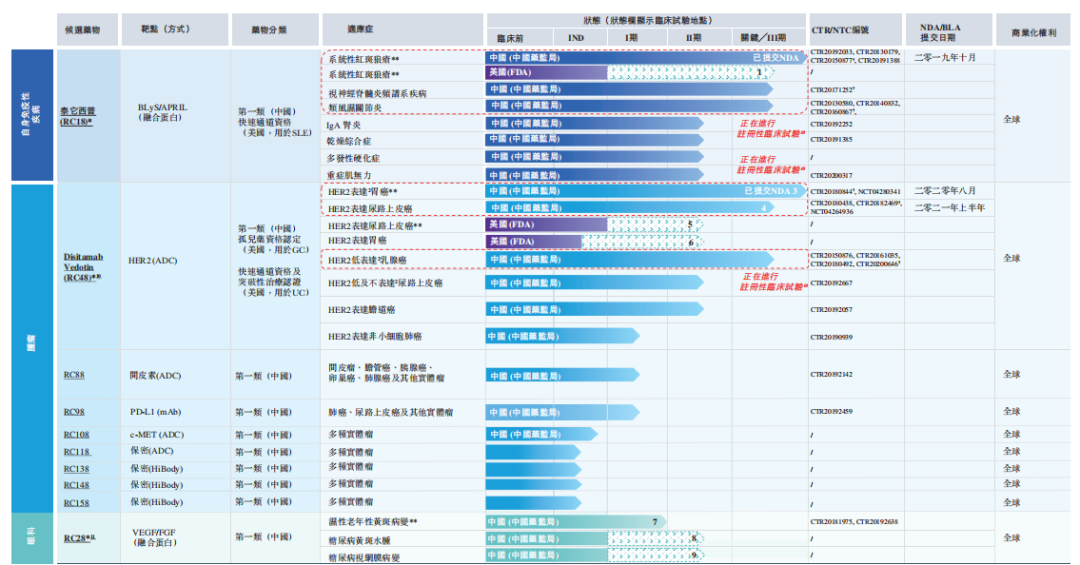Click the 濕性老年性黃斑病變 indication
The width and height of the screenshot is (1080, 565).
pyautogui.click(x=373, y=522)
